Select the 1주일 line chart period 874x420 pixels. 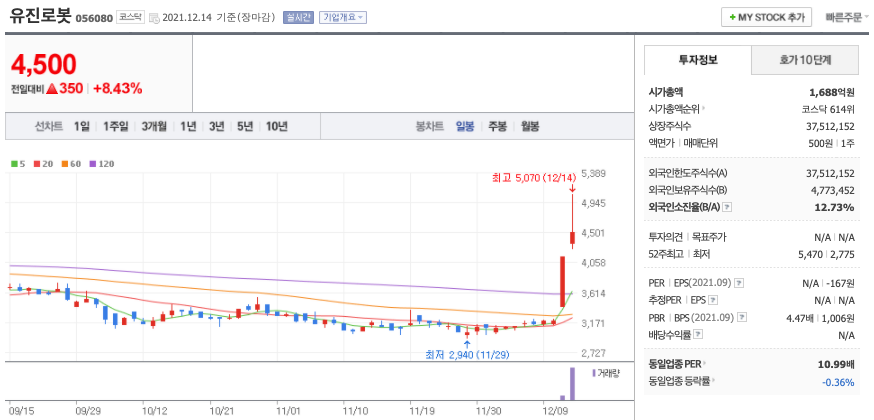115,126
